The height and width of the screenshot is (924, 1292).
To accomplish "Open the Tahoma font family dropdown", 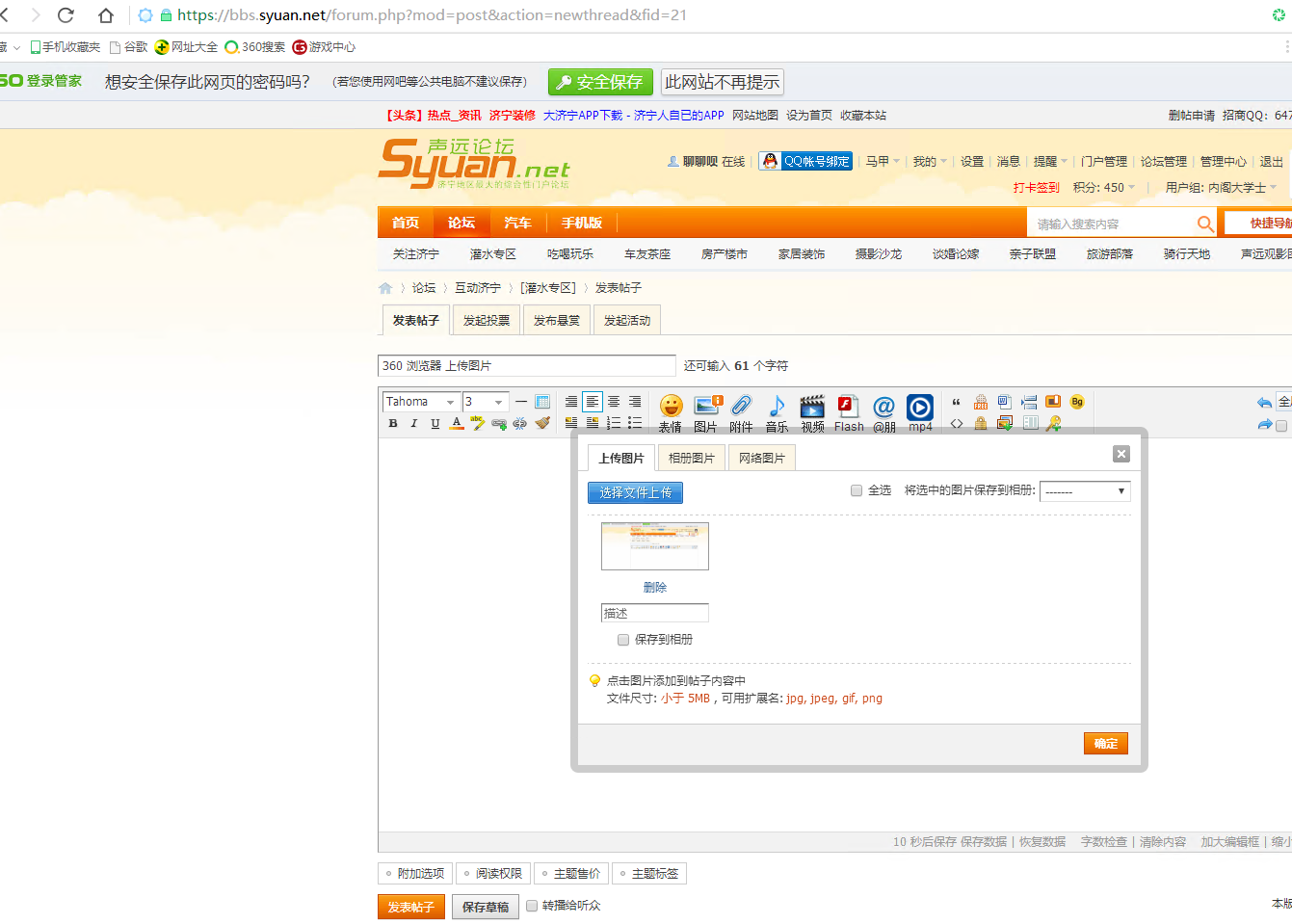I will [420, 401].
